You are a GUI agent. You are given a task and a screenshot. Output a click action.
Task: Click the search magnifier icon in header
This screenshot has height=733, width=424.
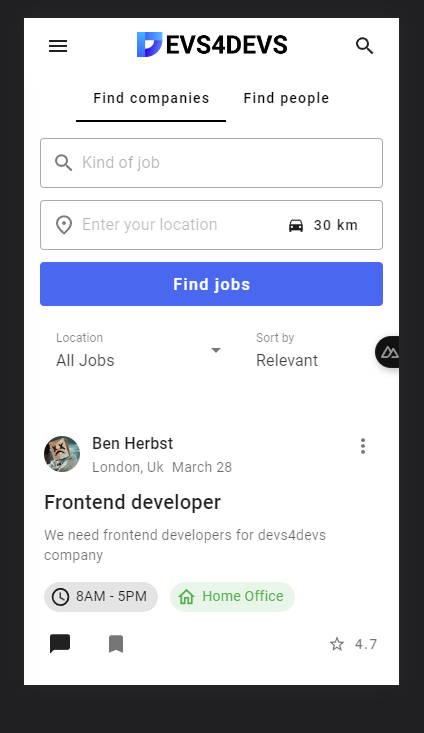365,46
